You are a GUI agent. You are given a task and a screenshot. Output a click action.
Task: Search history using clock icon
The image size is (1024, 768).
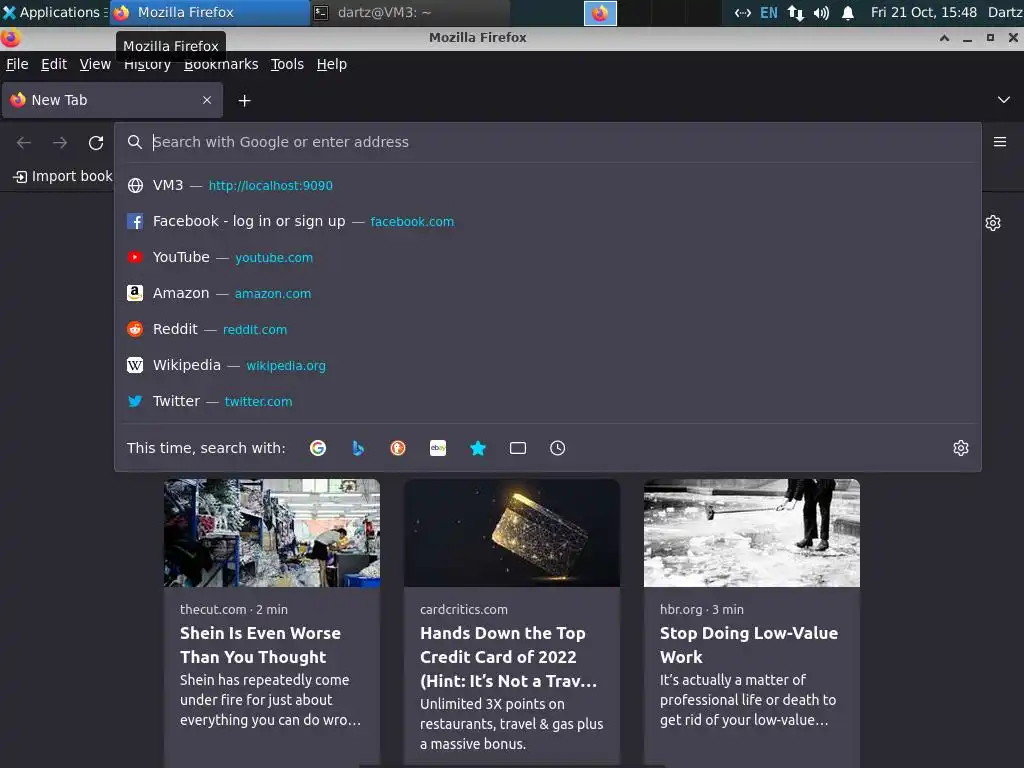(x=558, y=448)
